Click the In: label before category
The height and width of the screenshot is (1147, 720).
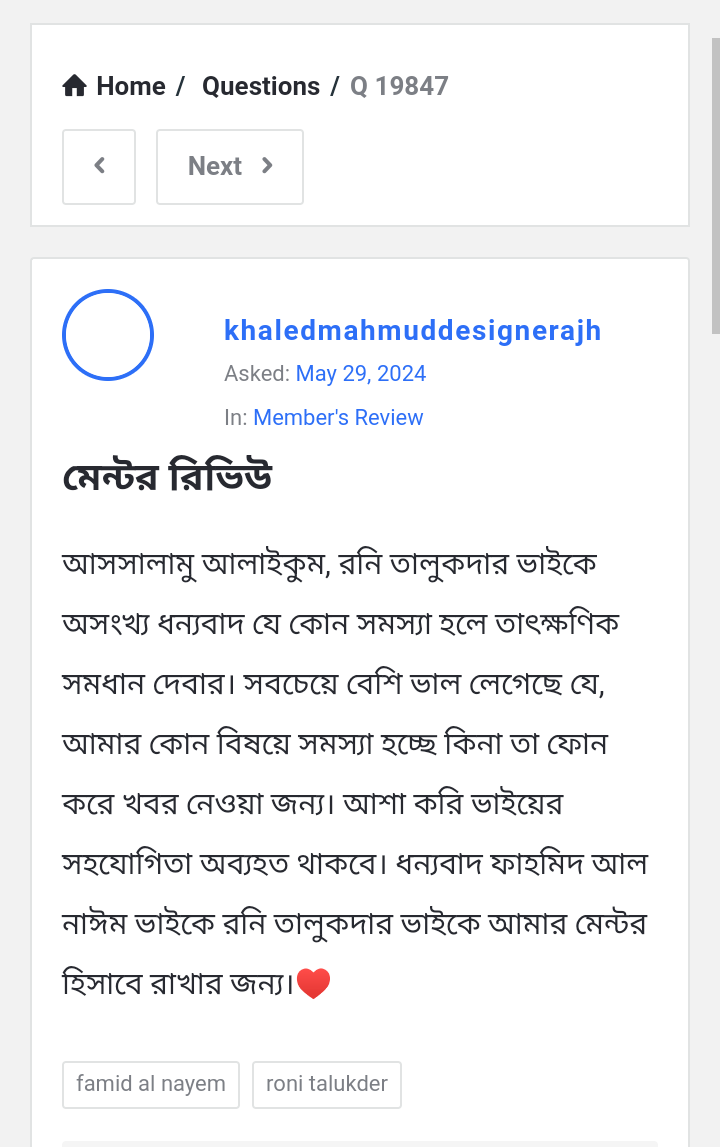[235, 418]
